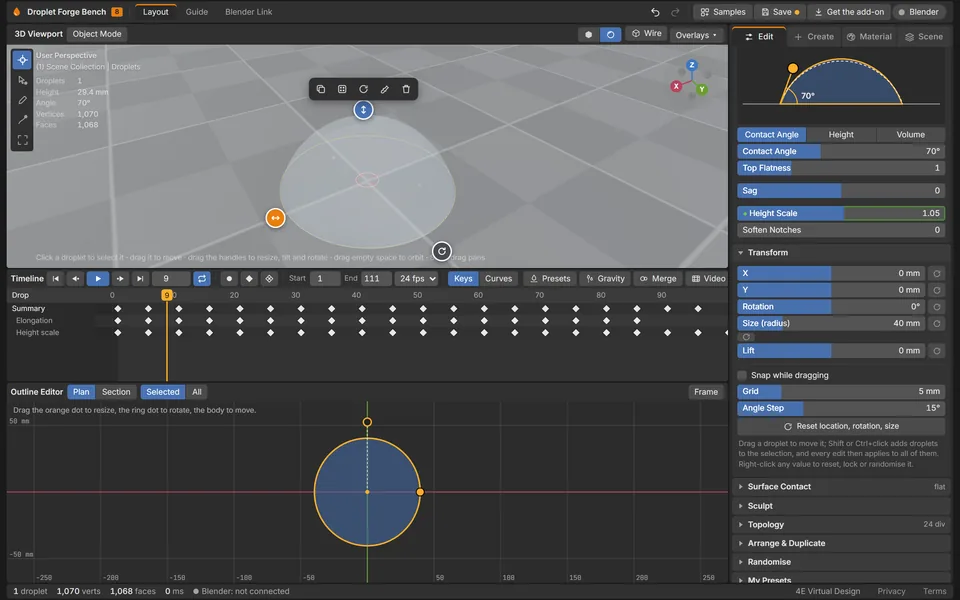
Task: Jump to timeline start
Action: click(x=56, y=279)
